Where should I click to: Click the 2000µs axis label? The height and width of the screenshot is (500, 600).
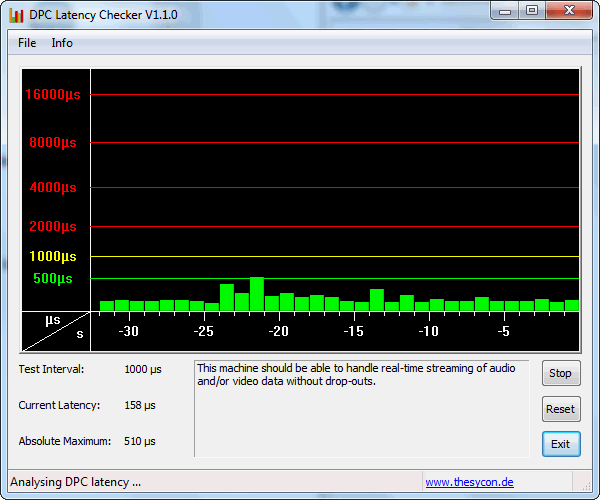click(53, 226)
